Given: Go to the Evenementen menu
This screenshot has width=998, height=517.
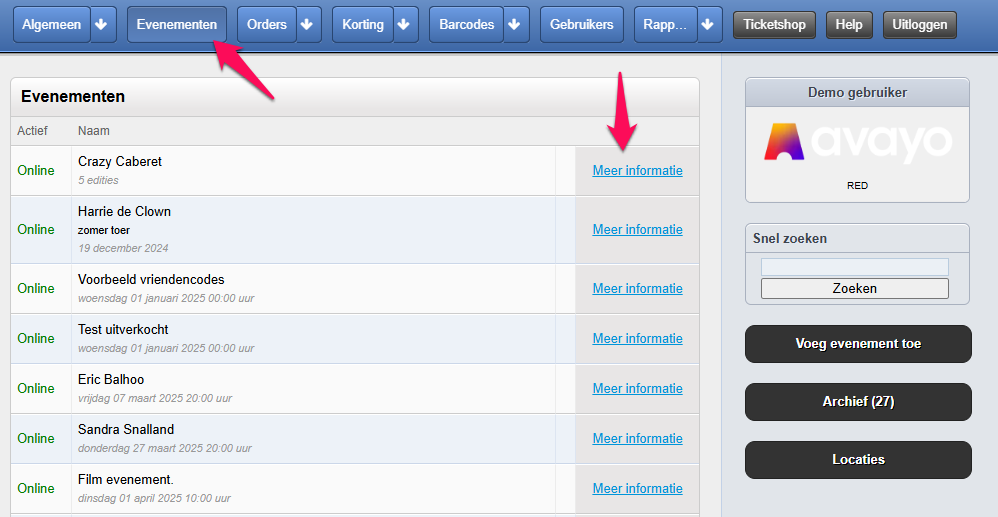Looking at the screenshot, I should pos(177,25).
